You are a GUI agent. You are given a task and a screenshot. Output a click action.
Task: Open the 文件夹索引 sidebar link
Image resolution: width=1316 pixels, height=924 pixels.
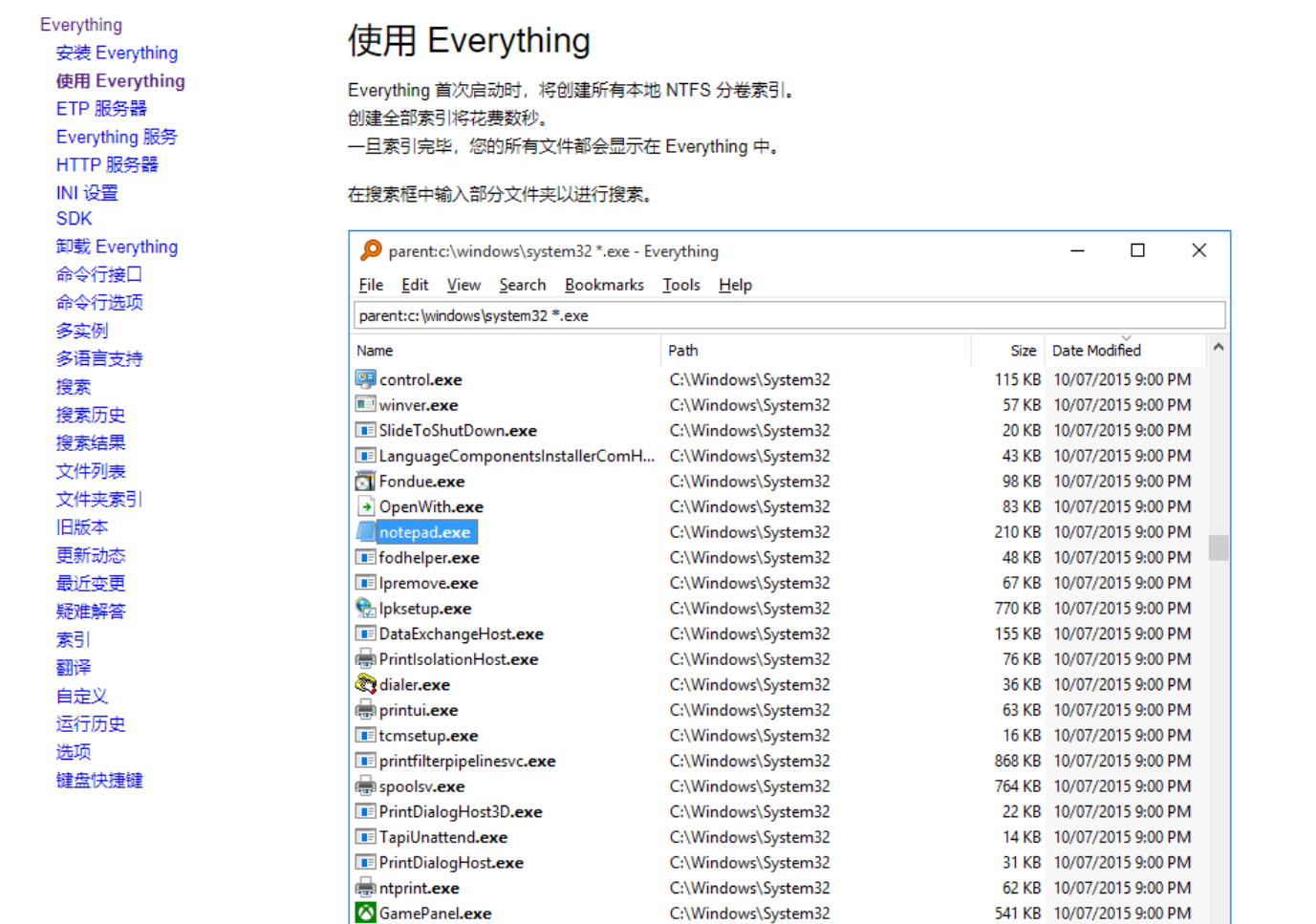[98, 499]
